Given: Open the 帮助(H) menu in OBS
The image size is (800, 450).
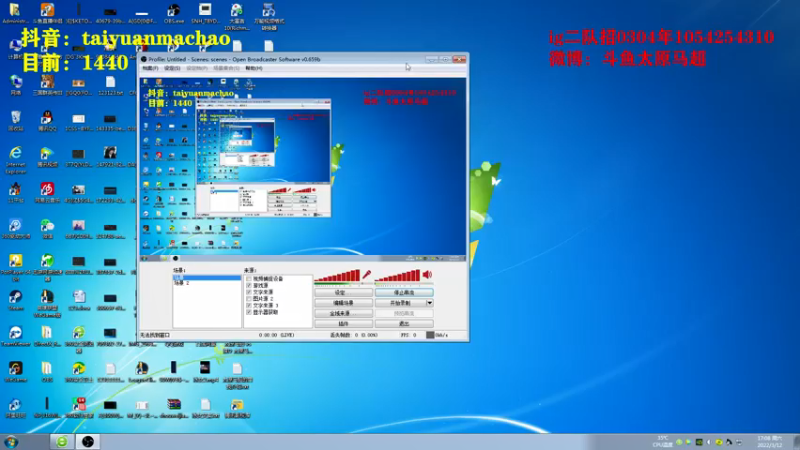Looking at the screenshot, I should 254,68.
